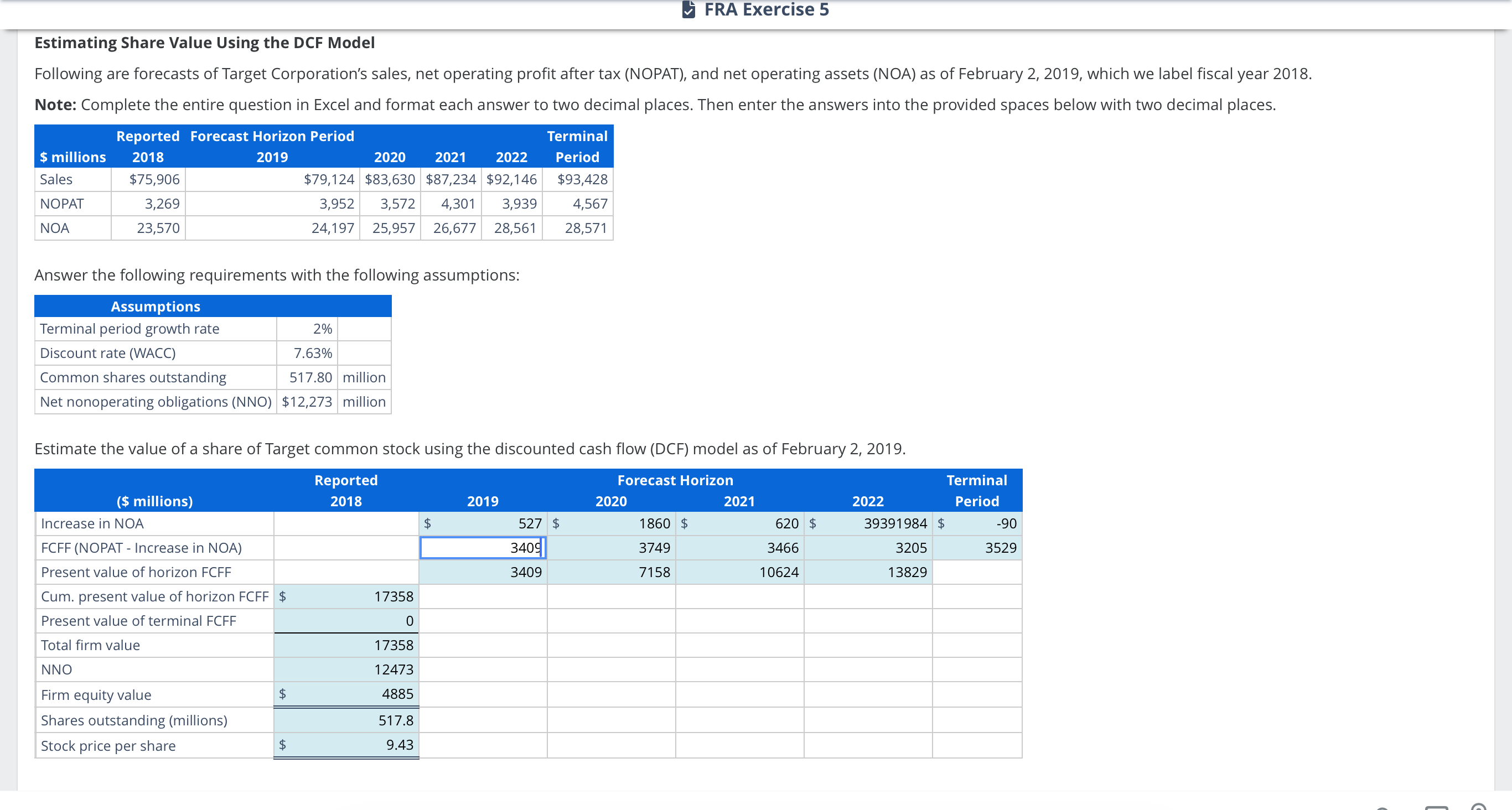Select 2022 Present value of horizon FCFF field
Image resolution: width=1512 pixels, height=810 pixels.
(868, 572)
